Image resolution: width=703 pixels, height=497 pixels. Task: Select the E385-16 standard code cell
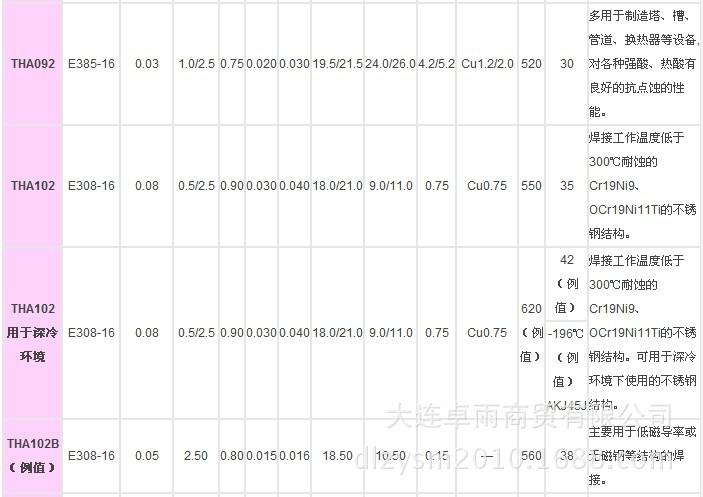click(x=91, y=63)
